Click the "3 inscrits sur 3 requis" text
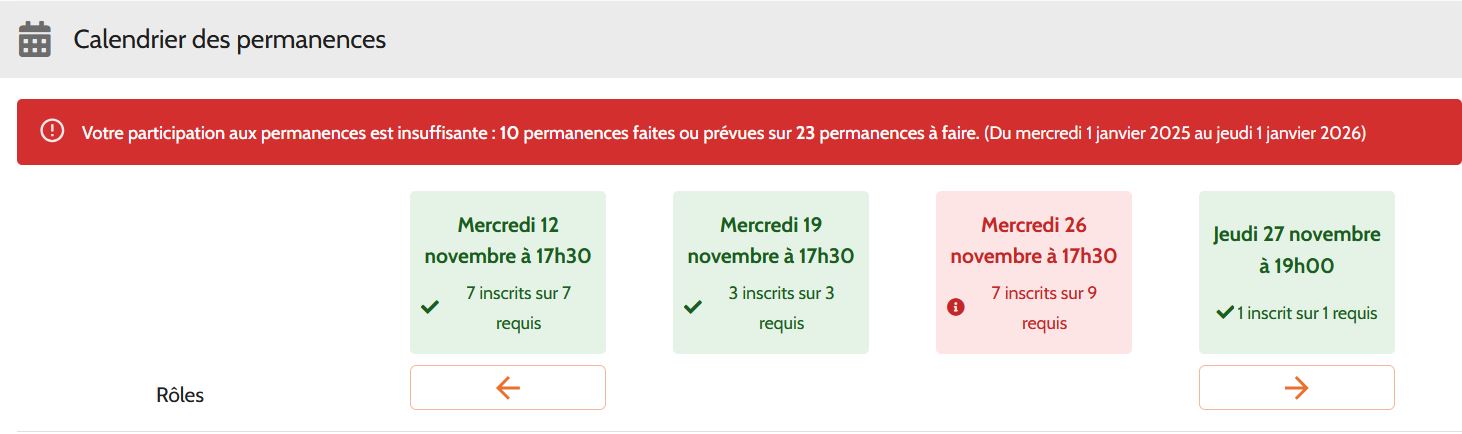 [x=781, y=308]
